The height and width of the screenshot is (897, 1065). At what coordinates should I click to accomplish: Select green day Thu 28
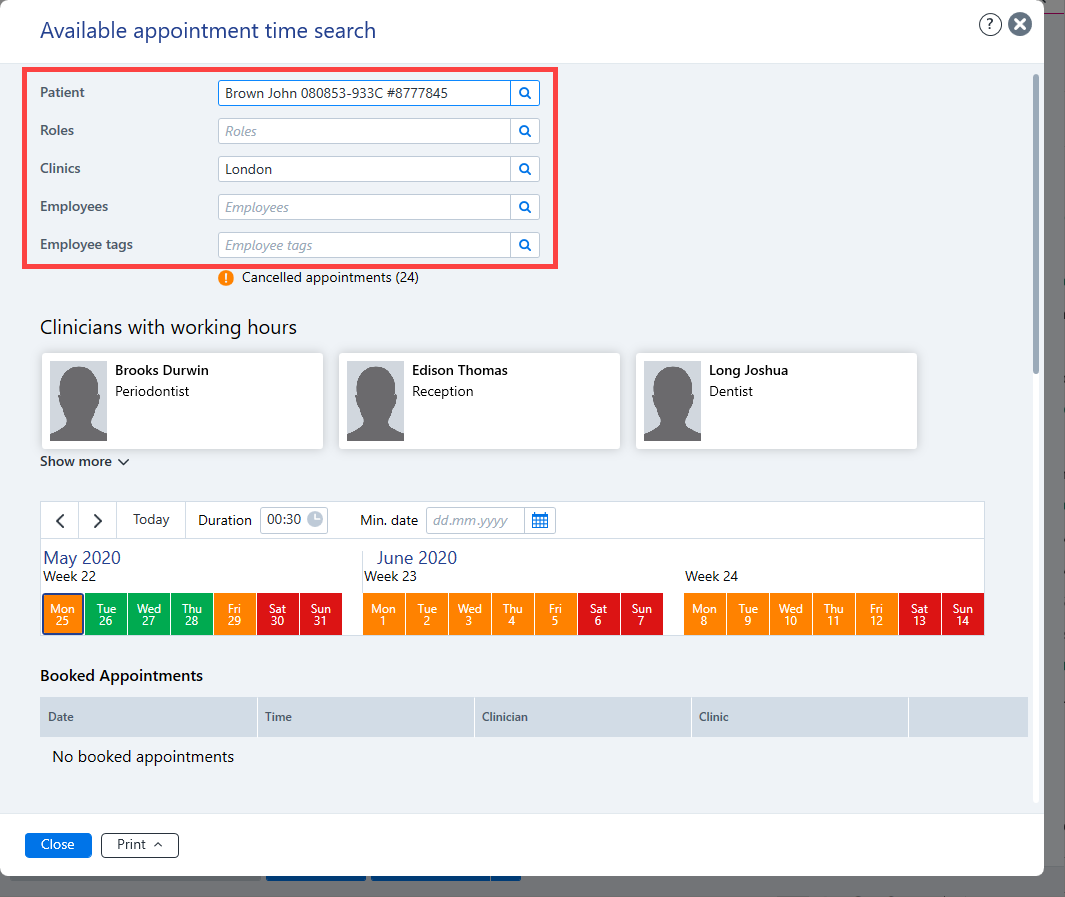click(x=192, y=615)
